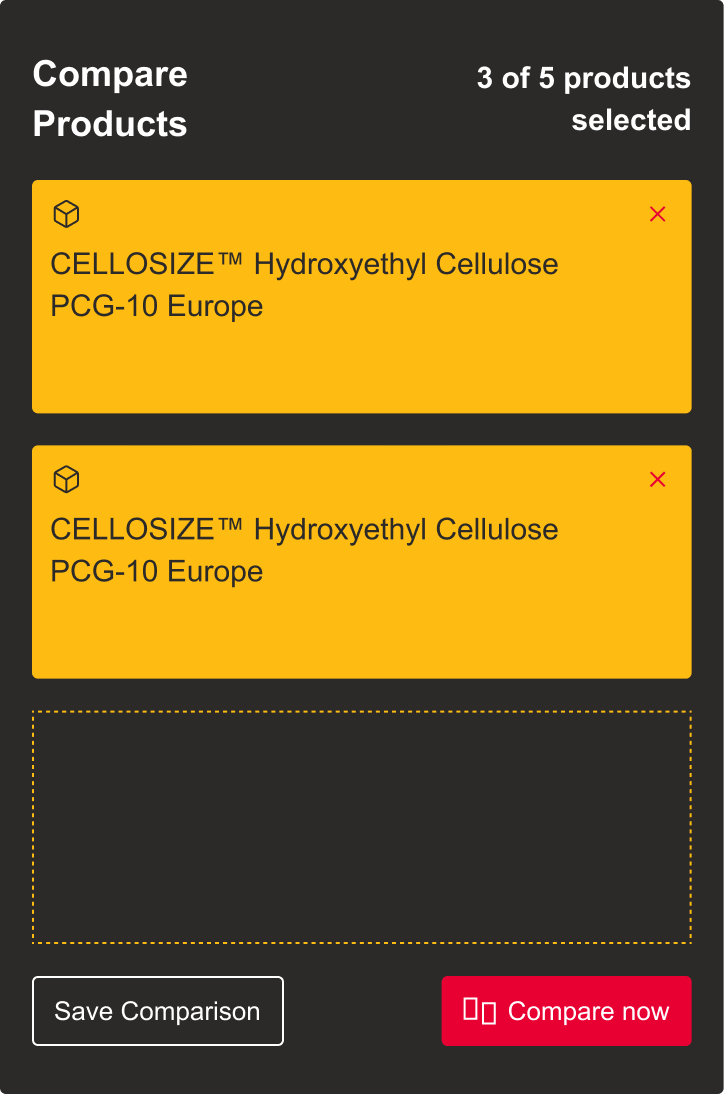The height and width of the screenshot is (1094, 724).
Task: Click the word 'Products' in the panel heading
Action: [110, 124]
